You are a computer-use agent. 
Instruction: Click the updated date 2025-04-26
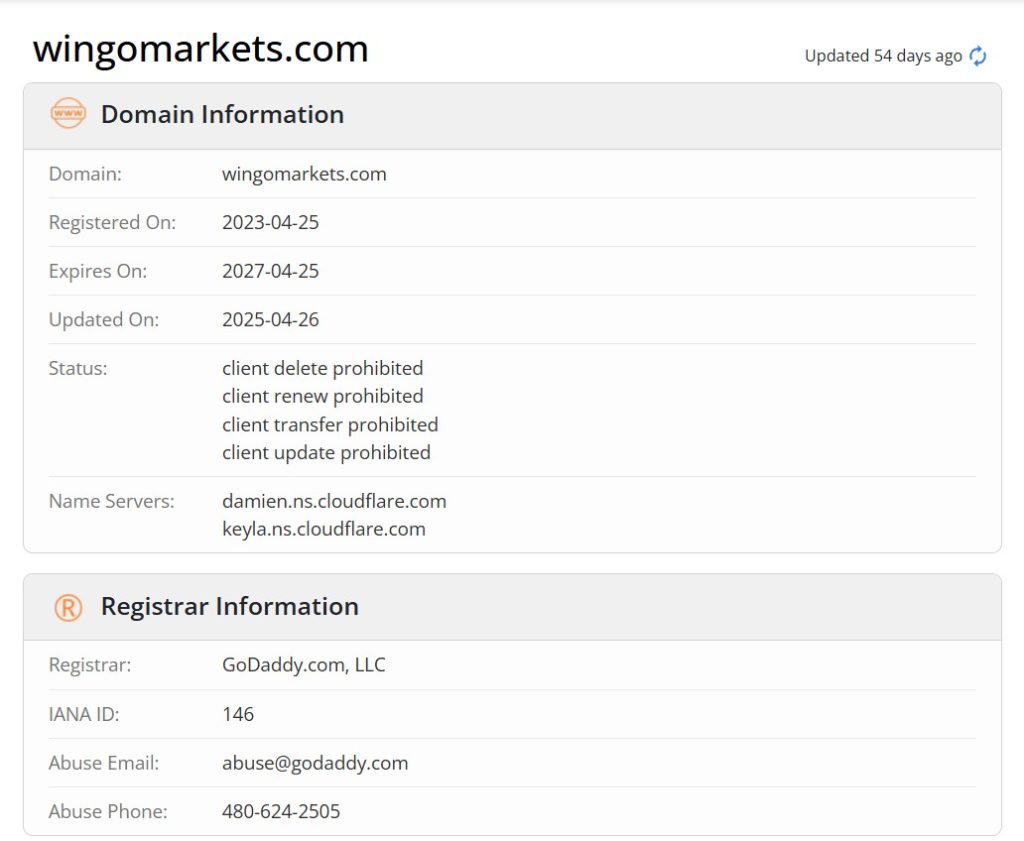[270, 319]
